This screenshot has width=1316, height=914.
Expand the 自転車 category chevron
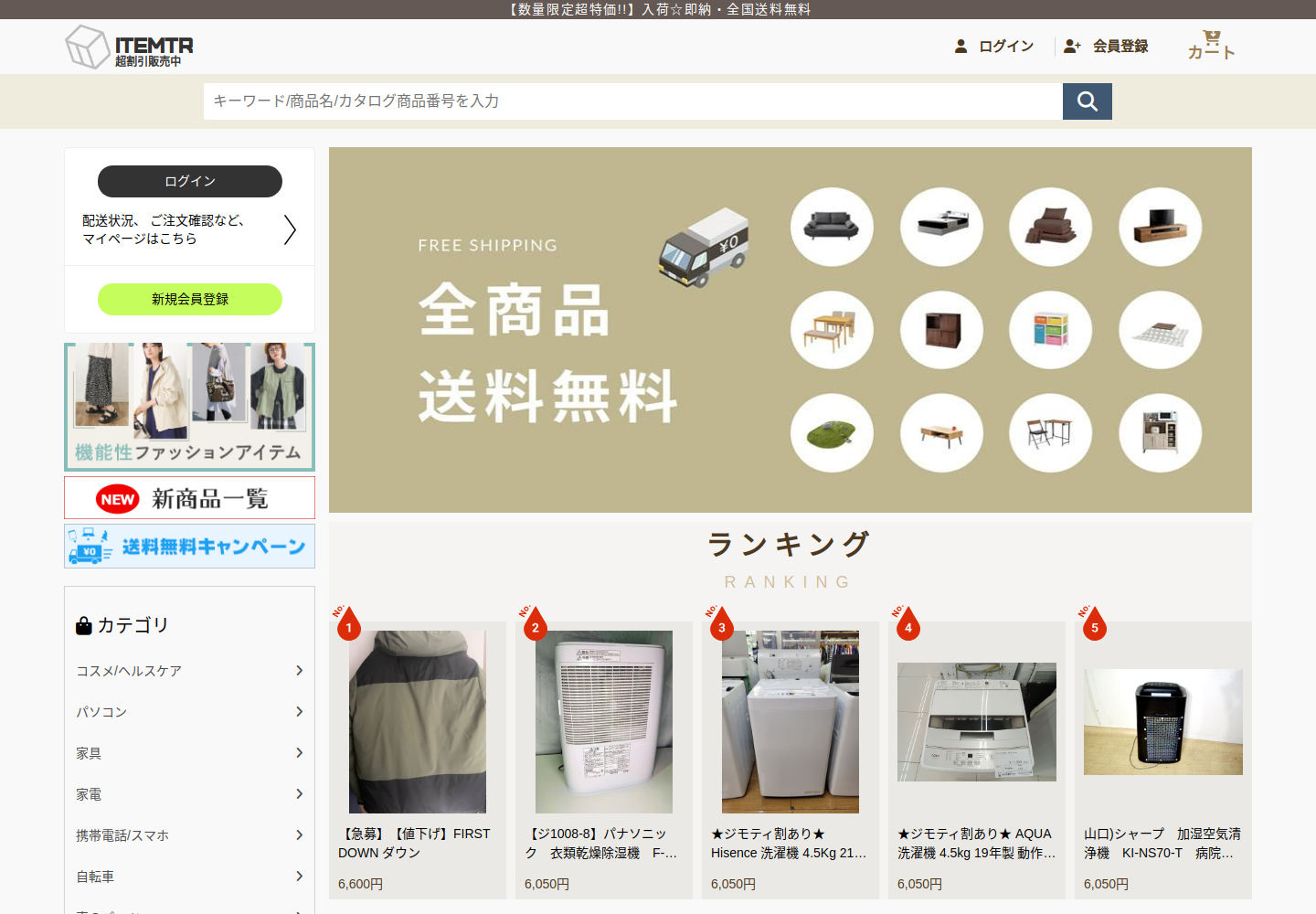[299, 877]
